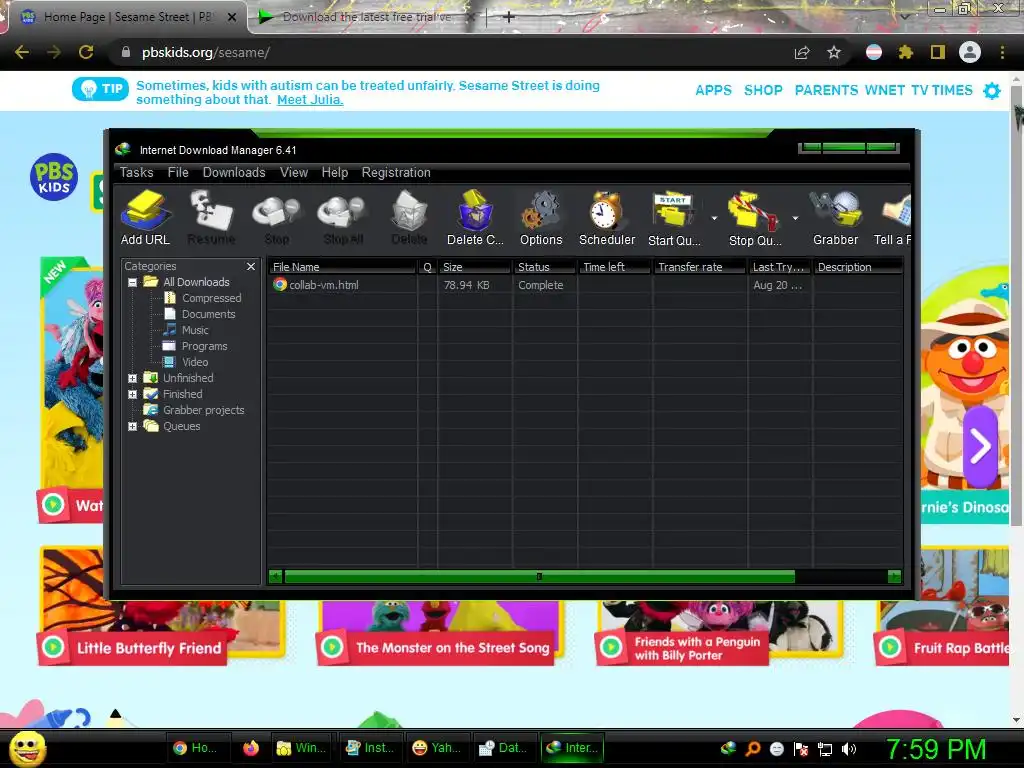The width and height of the screenshot is (1024, 768).
Task: Click the PBS Kids logo
Action: click(x=54, y=177)
